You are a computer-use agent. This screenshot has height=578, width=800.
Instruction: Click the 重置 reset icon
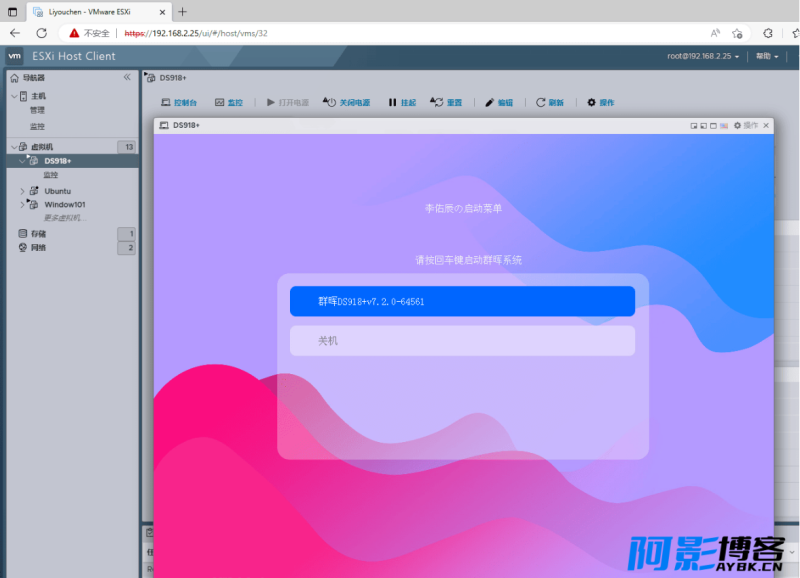coord(437,102)
